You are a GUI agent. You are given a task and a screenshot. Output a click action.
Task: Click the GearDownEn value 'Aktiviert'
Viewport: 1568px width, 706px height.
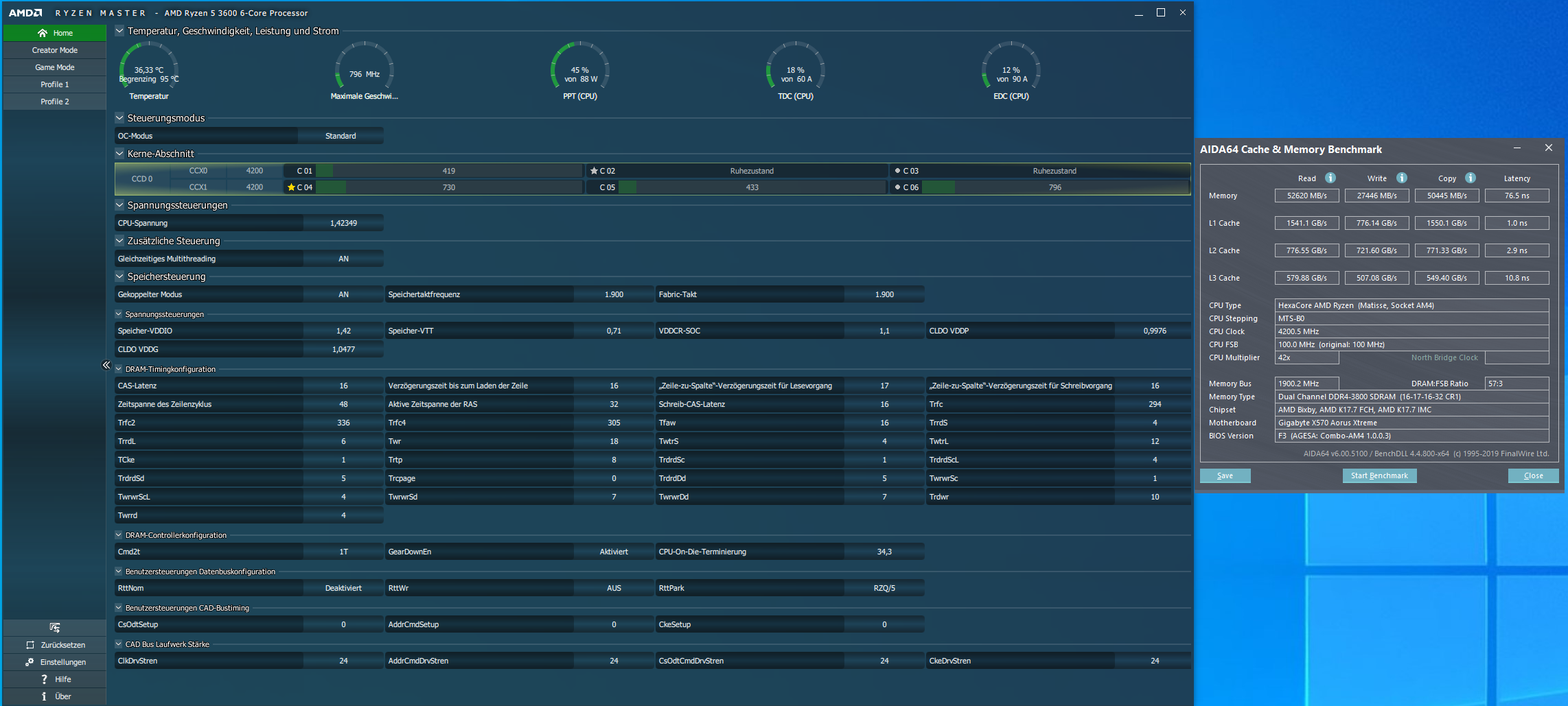coord(614,552)
